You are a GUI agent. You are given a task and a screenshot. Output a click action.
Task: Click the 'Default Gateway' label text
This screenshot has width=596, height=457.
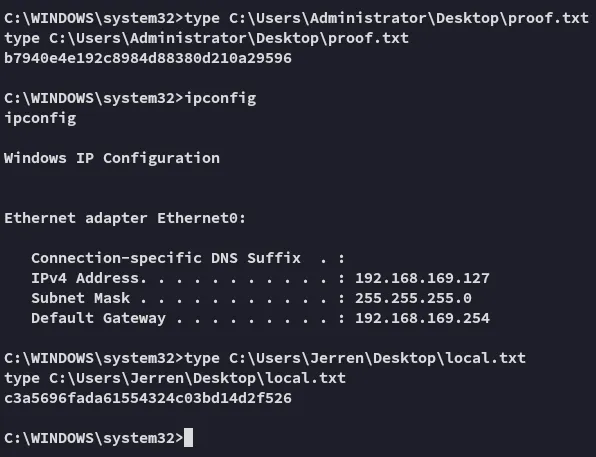click(x=98, y=318)
